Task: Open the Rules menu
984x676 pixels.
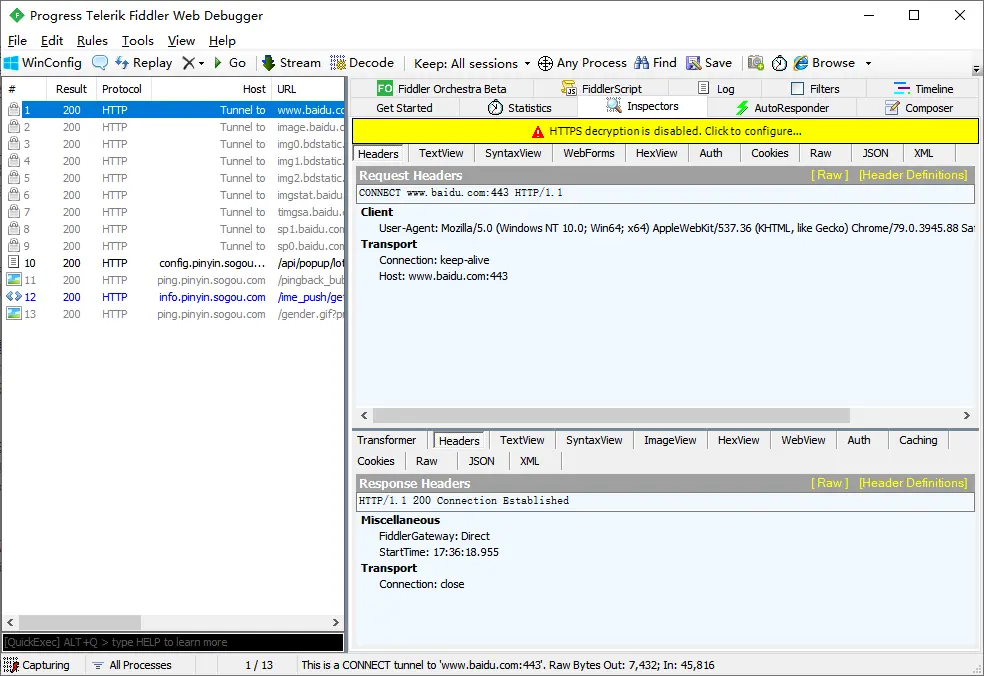Action: (92, 41)
